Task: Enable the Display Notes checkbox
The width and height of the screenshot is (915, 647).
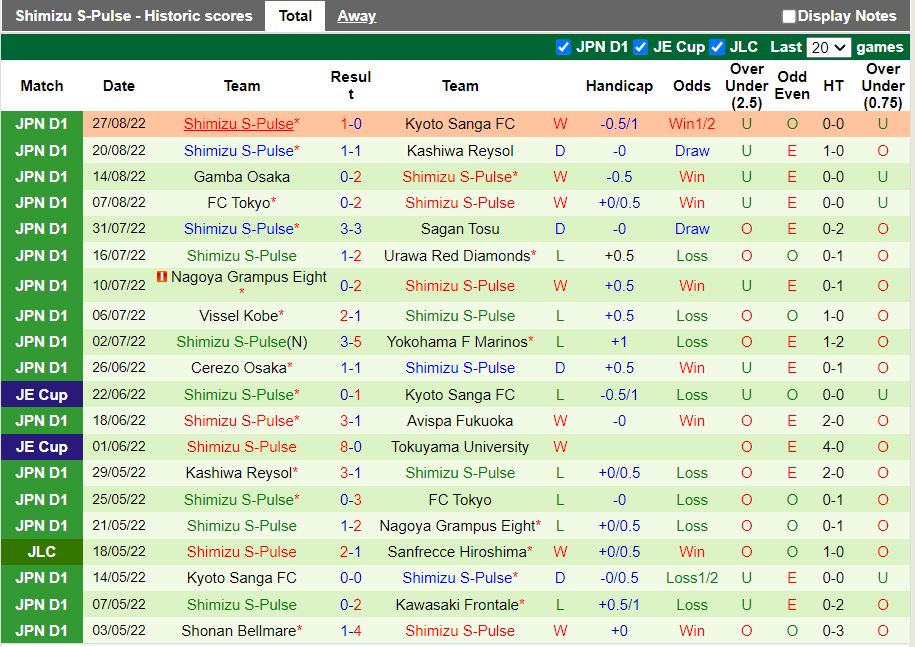Action: tap(789, 16)
